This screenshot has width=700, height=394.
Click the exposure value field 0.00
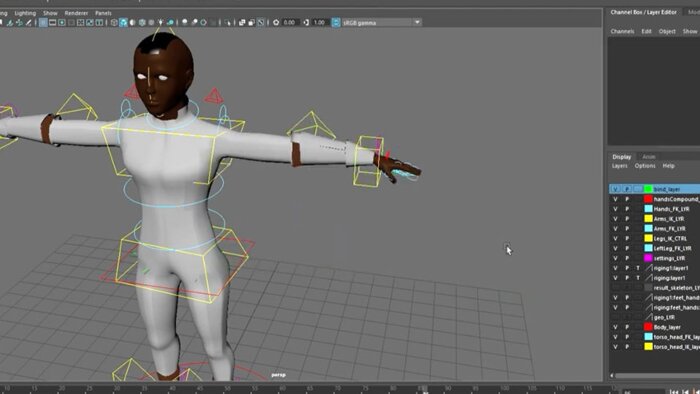[x=290, y=22]
